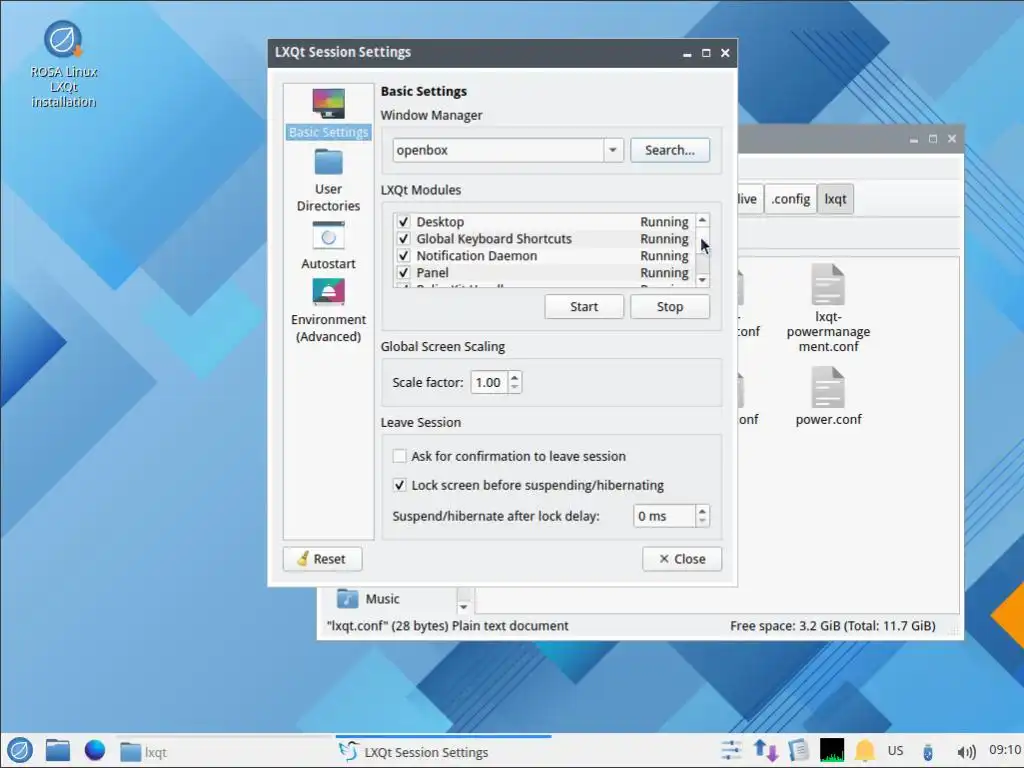Switch to LXQt Session Settings taskbar entry

(443, 752)
